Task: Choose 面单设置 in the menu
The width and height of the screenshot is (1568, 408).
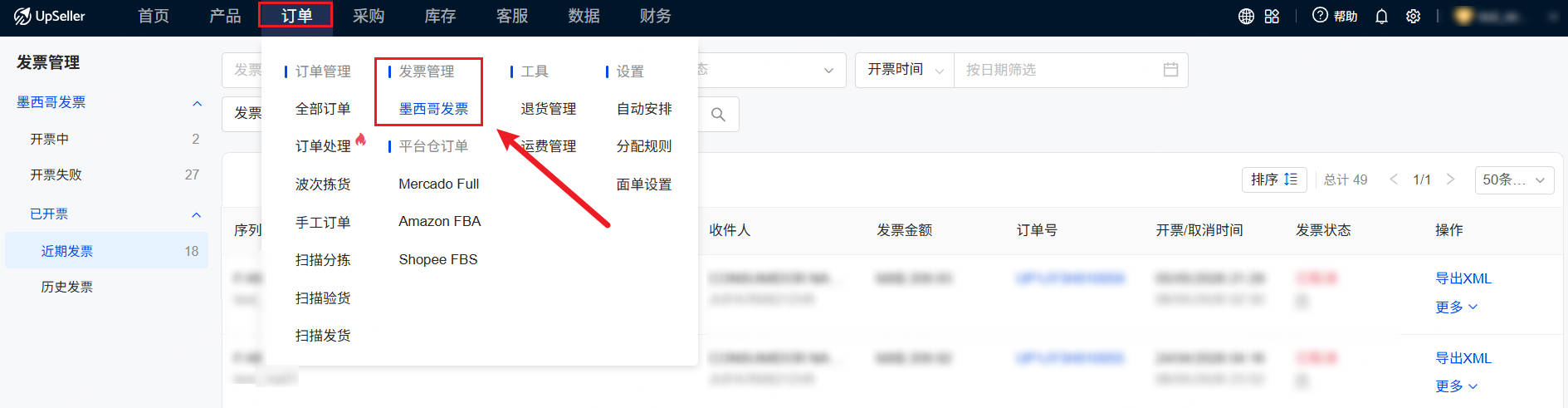Action: coord(644,184)
